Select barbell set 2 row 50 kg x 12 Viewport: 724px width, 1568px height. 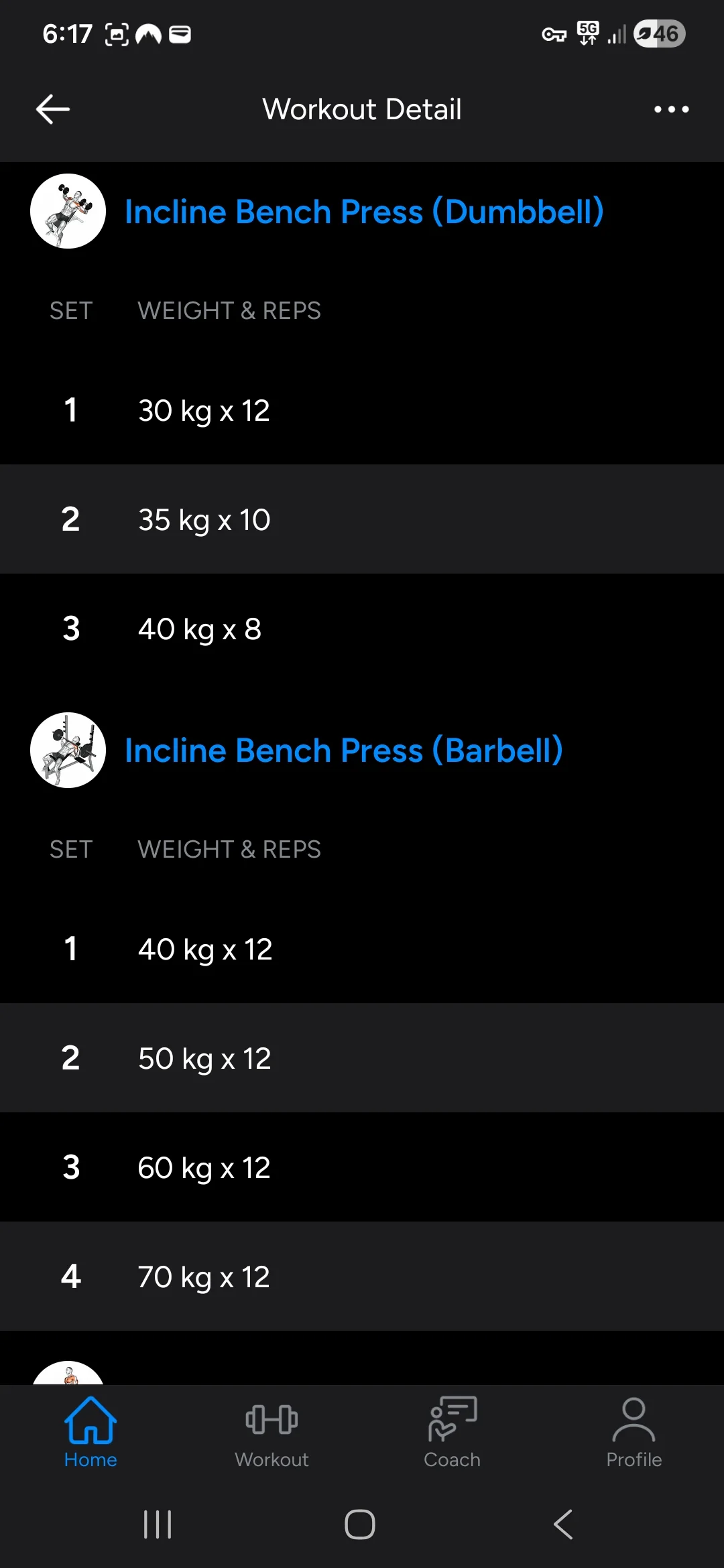coord(362,1058)
